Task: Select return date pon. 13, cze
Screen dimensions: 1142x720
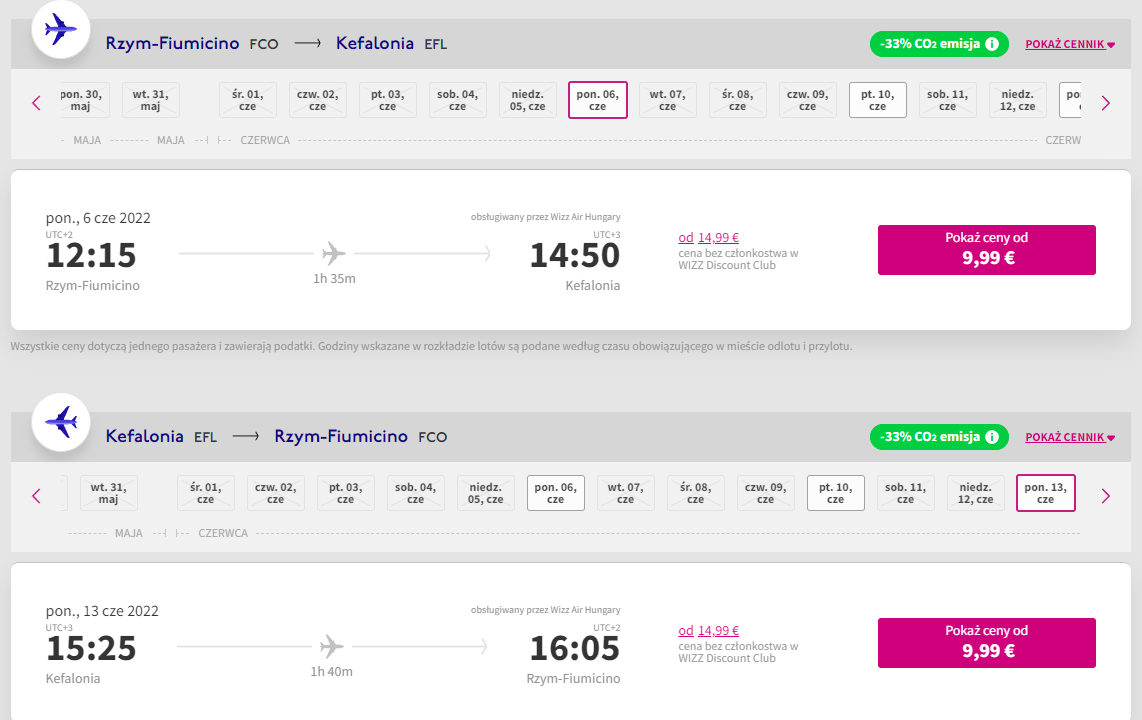Action: coord(1045,493)
